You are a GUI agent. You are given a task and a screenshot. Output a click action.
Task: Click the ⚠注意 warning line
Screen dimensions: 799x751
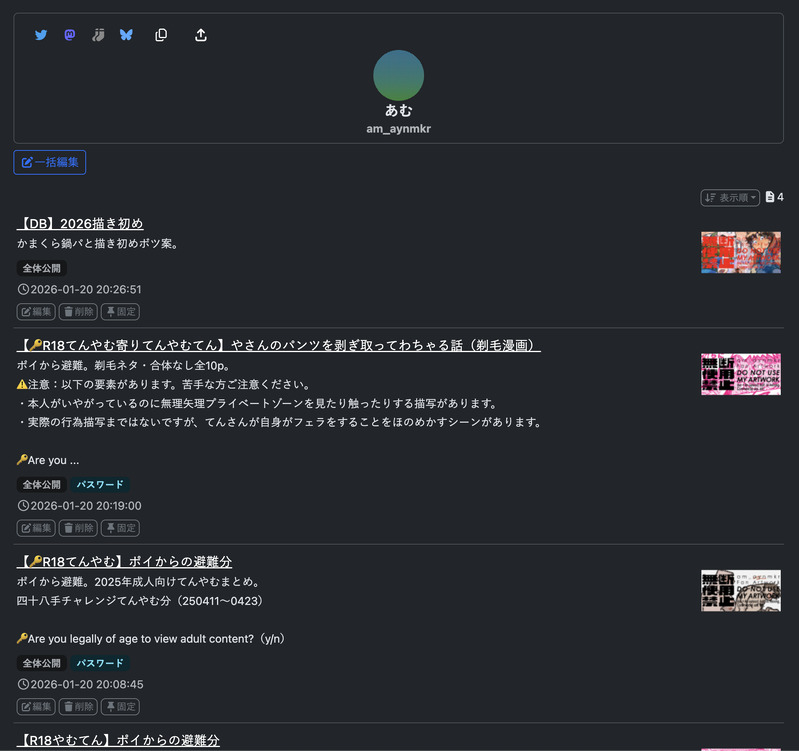(x=164, y=384)
